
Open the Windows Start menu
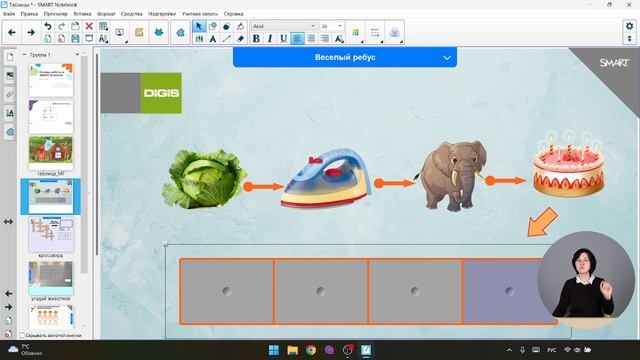(x=273, y=350)
